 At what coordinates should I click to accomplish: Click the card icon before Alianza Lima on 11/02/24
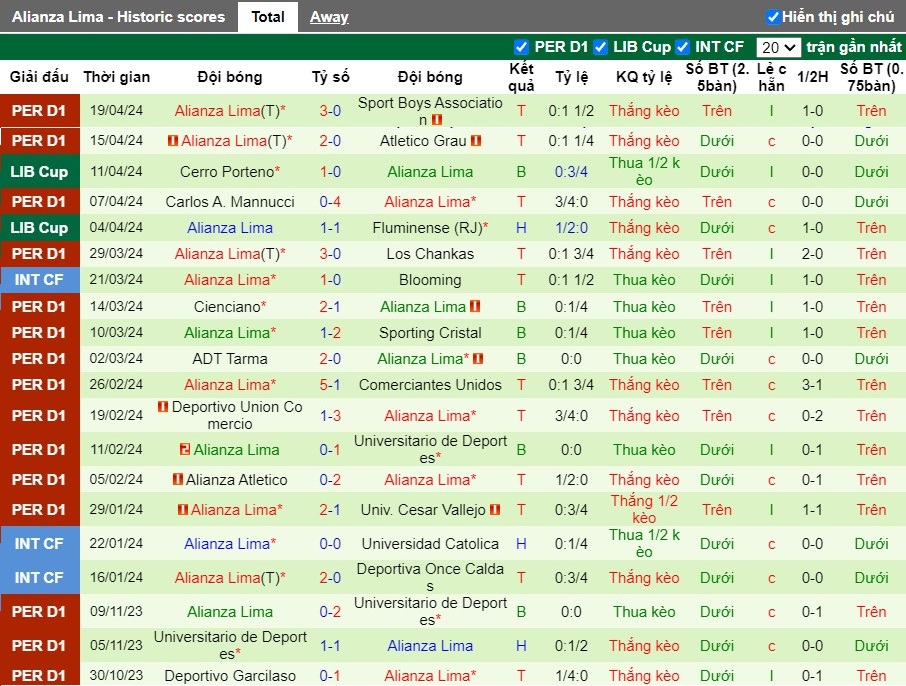click(185, 449)
